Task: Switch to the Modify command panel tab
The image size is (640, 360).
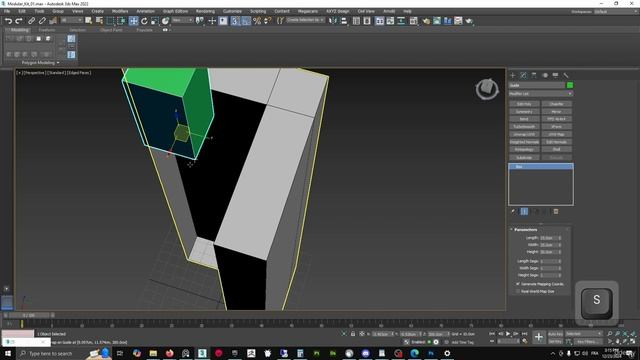Action: (523, 75)
